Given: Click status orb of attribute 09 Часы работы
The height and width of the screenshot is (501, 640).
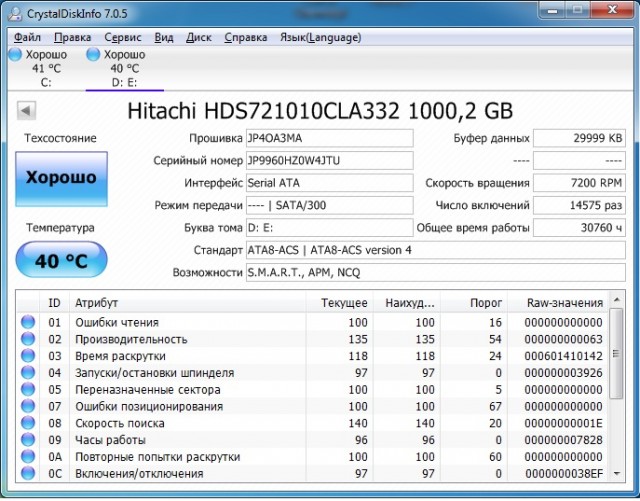Looking at the screenshot, I should point(28,439).
